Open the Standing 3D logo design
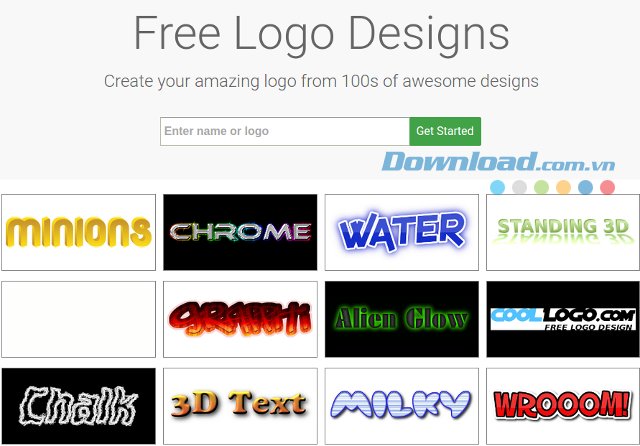This screenshot has width=640, height=446. pos(563,232)
